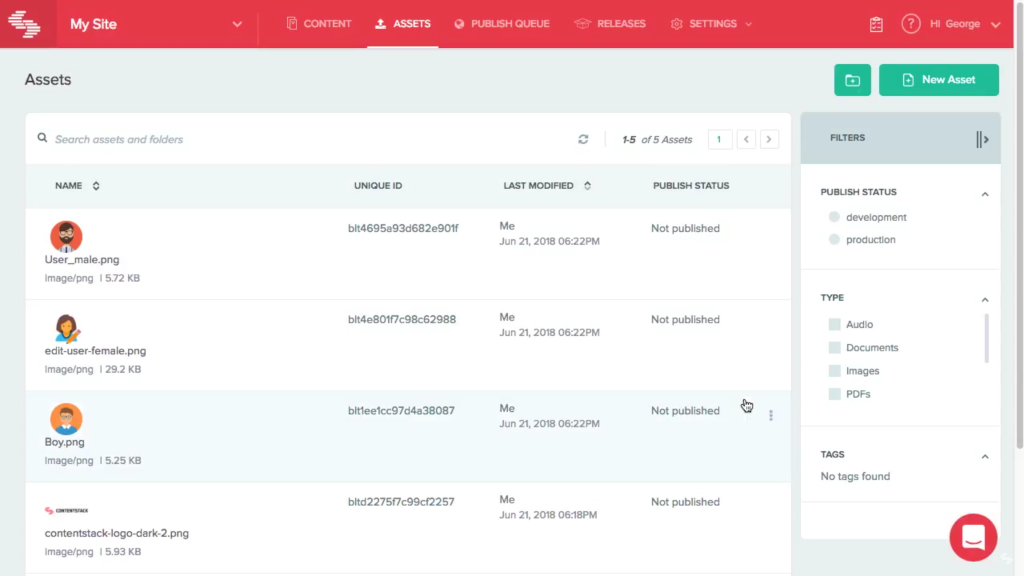The image size is (1024, 576).
Task: Open the new folder icon button
Action: pos(852,80)
